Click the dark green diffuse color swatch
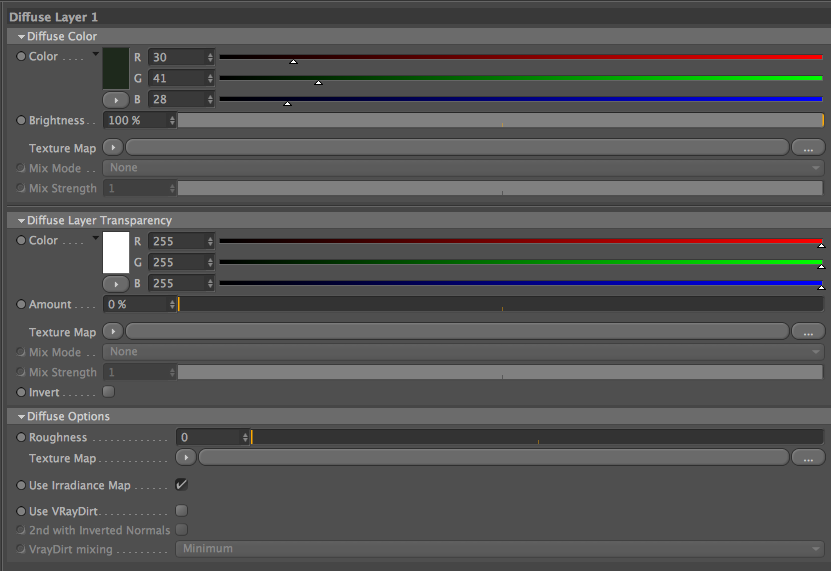This screenshot has width=831, height=571. 116,68
